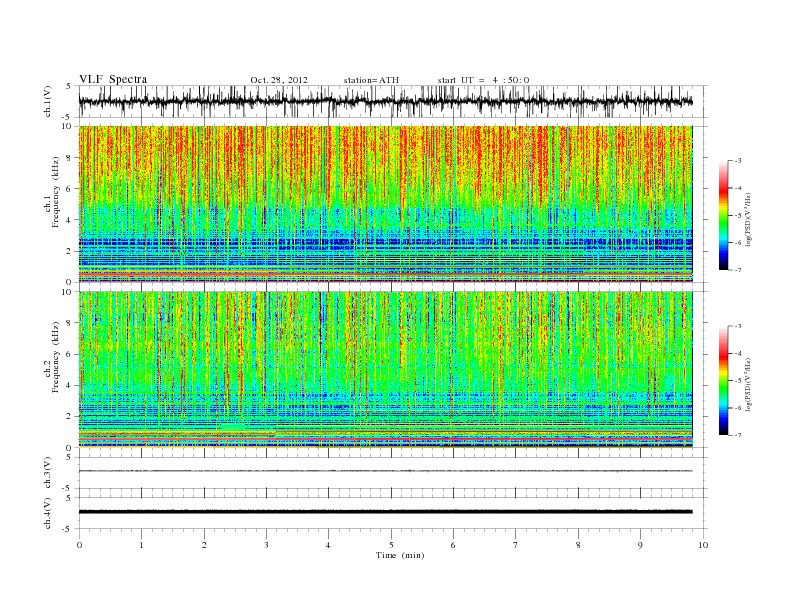Click the ch.1 spectrogram color scale bar

723,215
